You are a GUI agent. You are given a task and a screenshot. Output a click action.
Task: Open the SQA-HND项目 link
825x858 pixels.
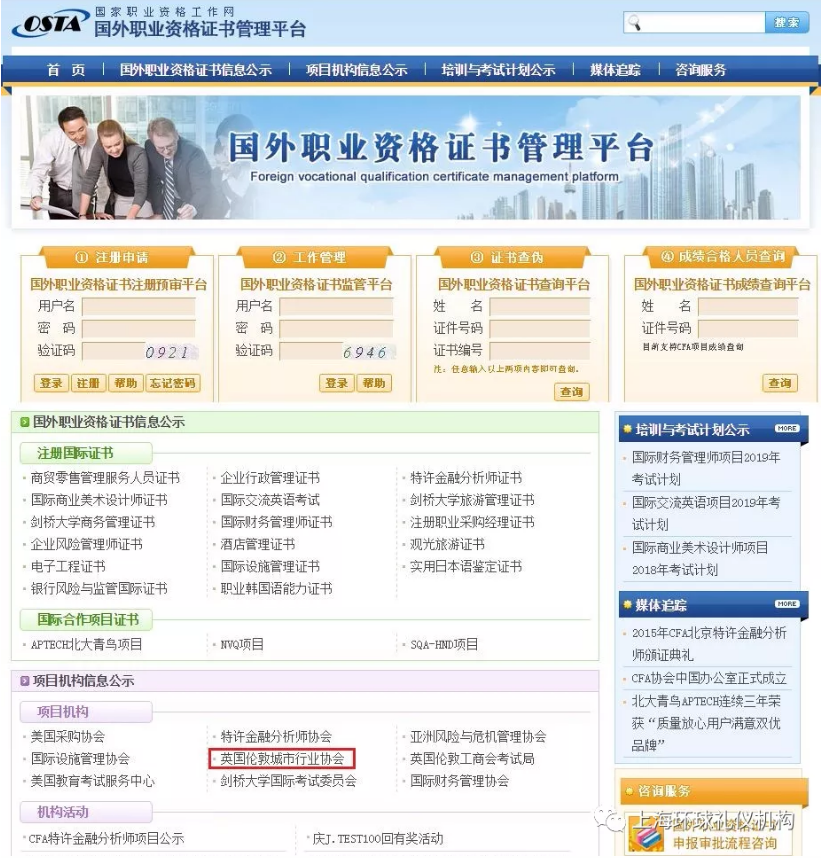444,645
